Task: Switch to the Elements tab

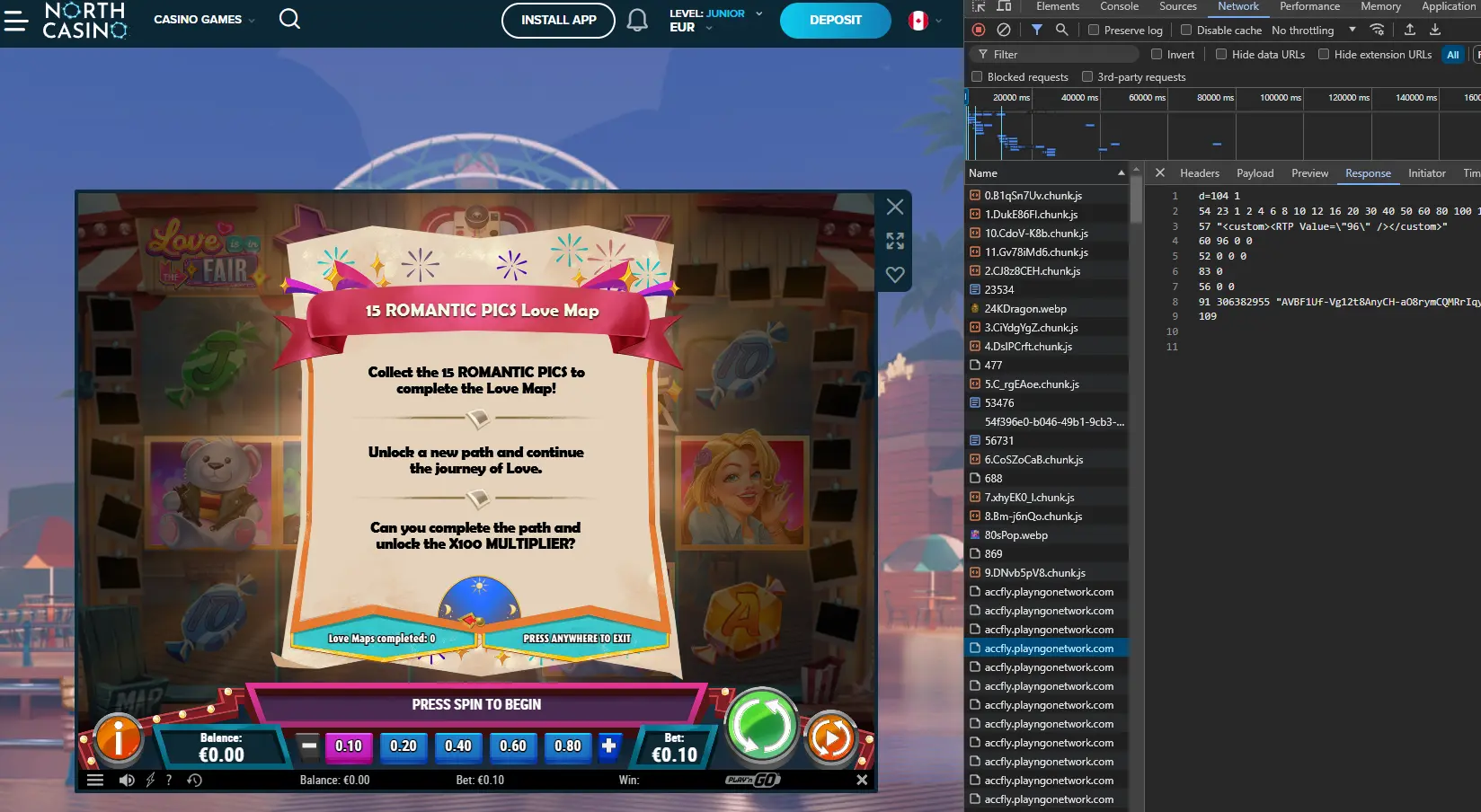Action: (x=1058, y=6)
